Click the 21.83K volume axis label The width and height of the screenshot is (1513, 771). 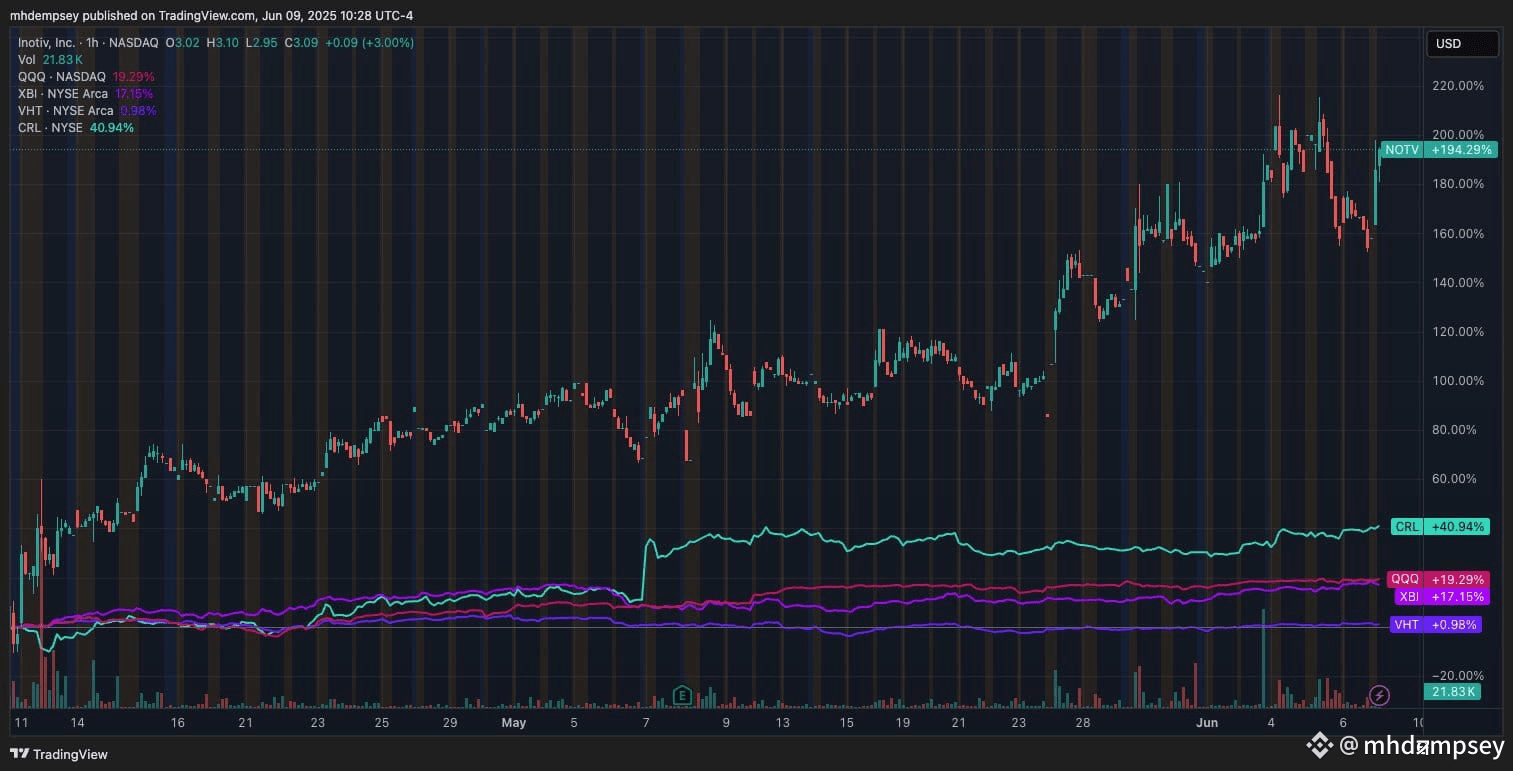(x=1451, y=692)
